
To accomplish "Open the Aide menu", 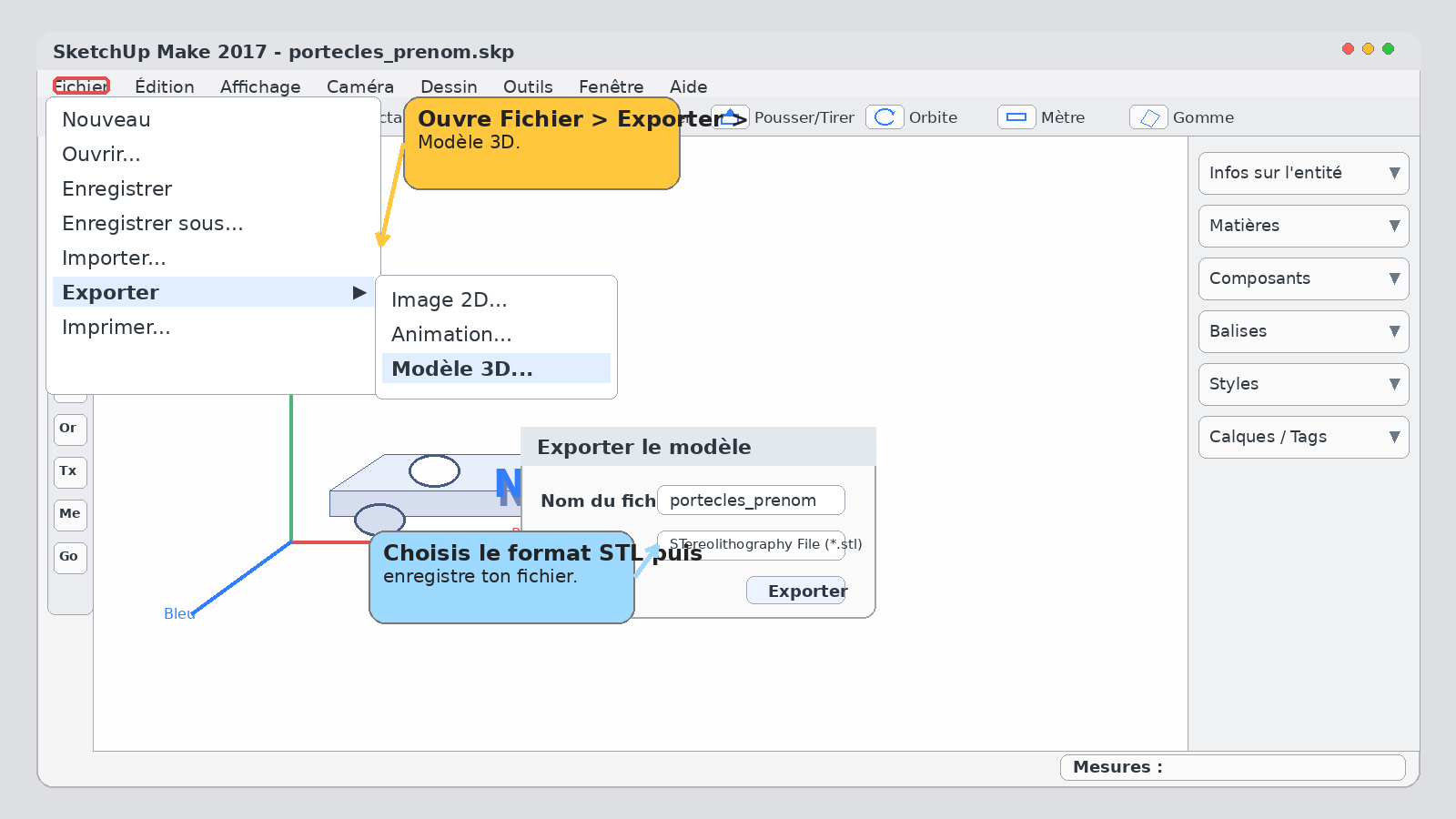I will tap(689, 86).
